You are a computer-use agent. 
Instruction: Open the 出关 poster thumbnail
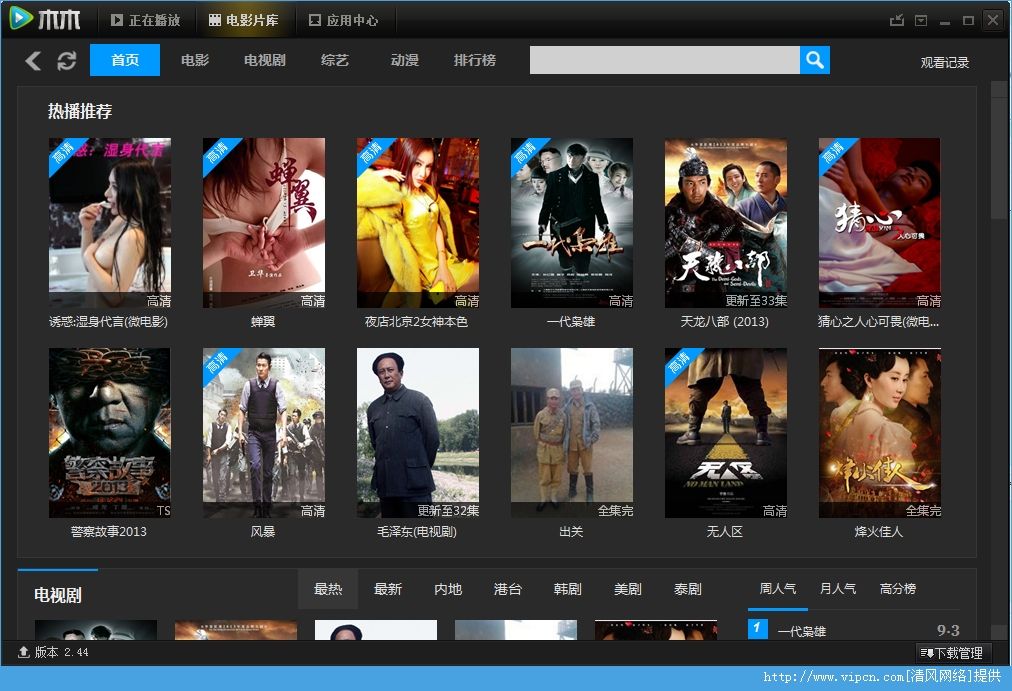(x=571, y=433)
